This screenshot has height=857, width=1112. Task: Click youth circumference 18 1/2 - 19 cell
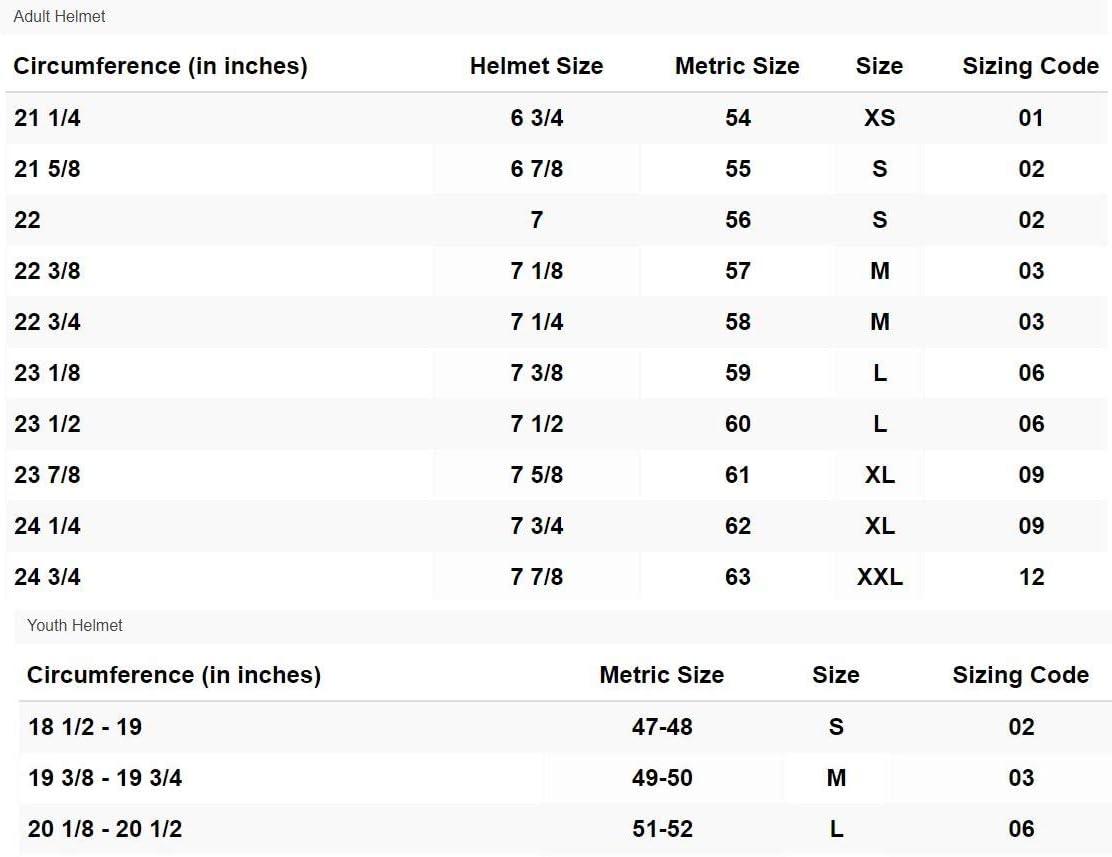[x=85, y=727]
